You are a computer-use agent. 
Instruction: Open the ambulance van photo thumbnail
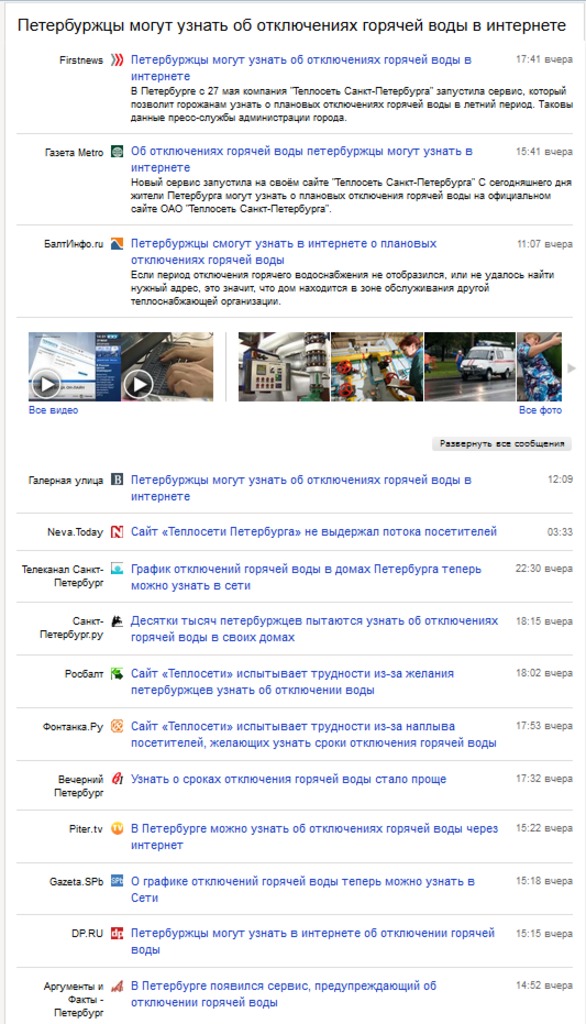(470, 366)
